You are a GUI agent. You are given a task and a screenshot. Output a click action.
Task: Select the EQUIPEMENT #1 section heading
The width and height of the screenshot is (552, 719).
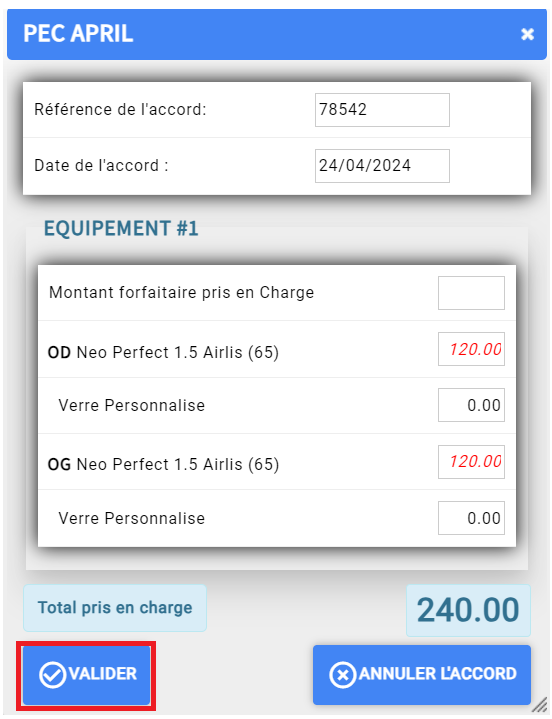point(121,228)
